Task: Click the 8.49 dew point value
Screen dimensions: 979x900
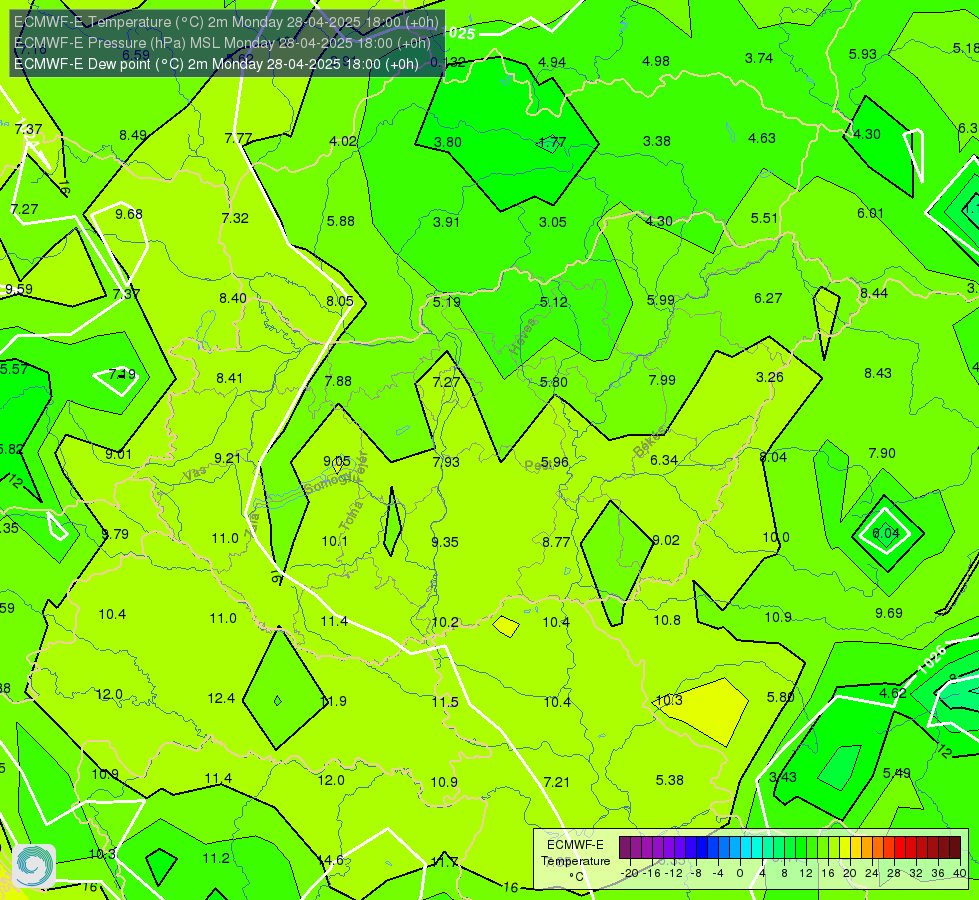Action: click(133, 136)
